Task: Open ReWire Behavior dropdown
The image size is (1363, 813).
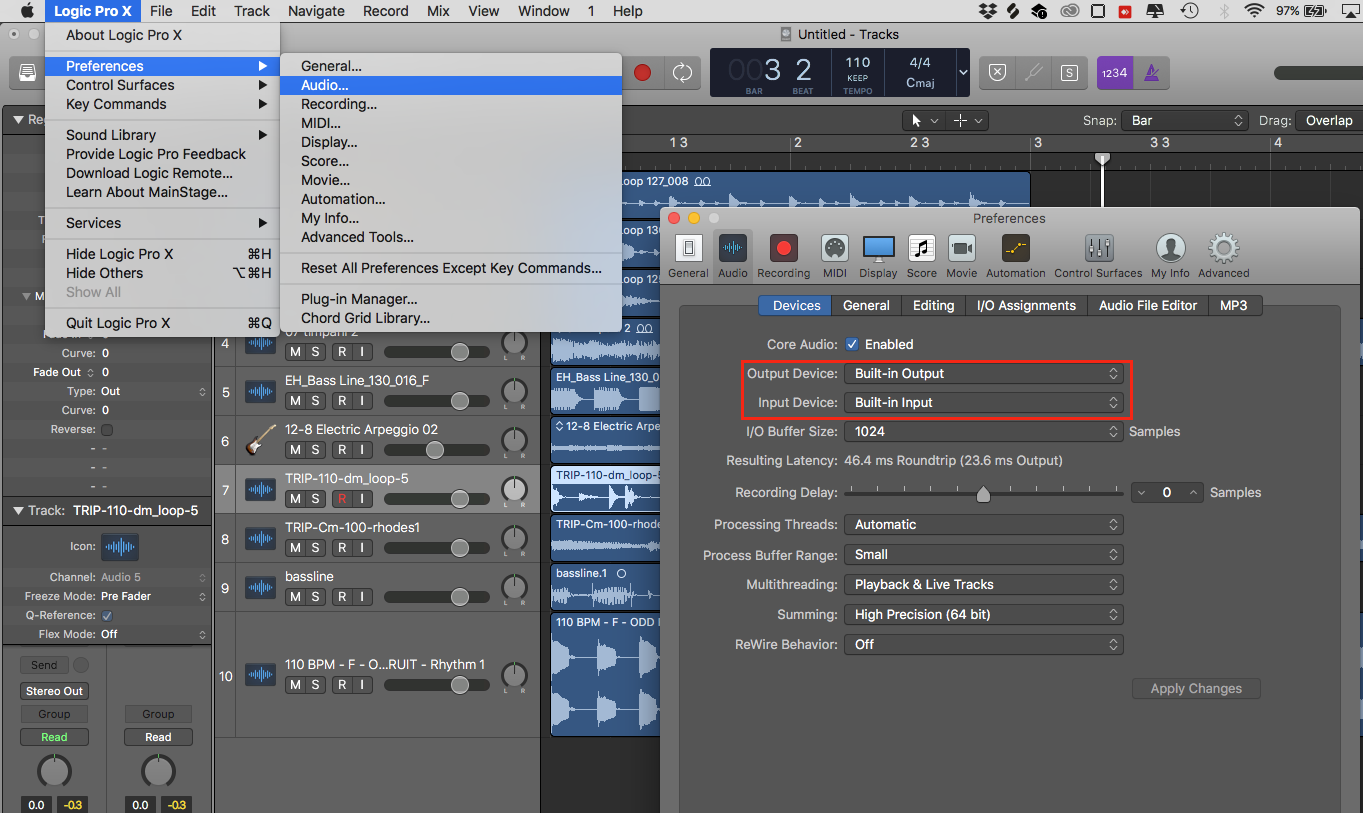Action: coord(984,644)
